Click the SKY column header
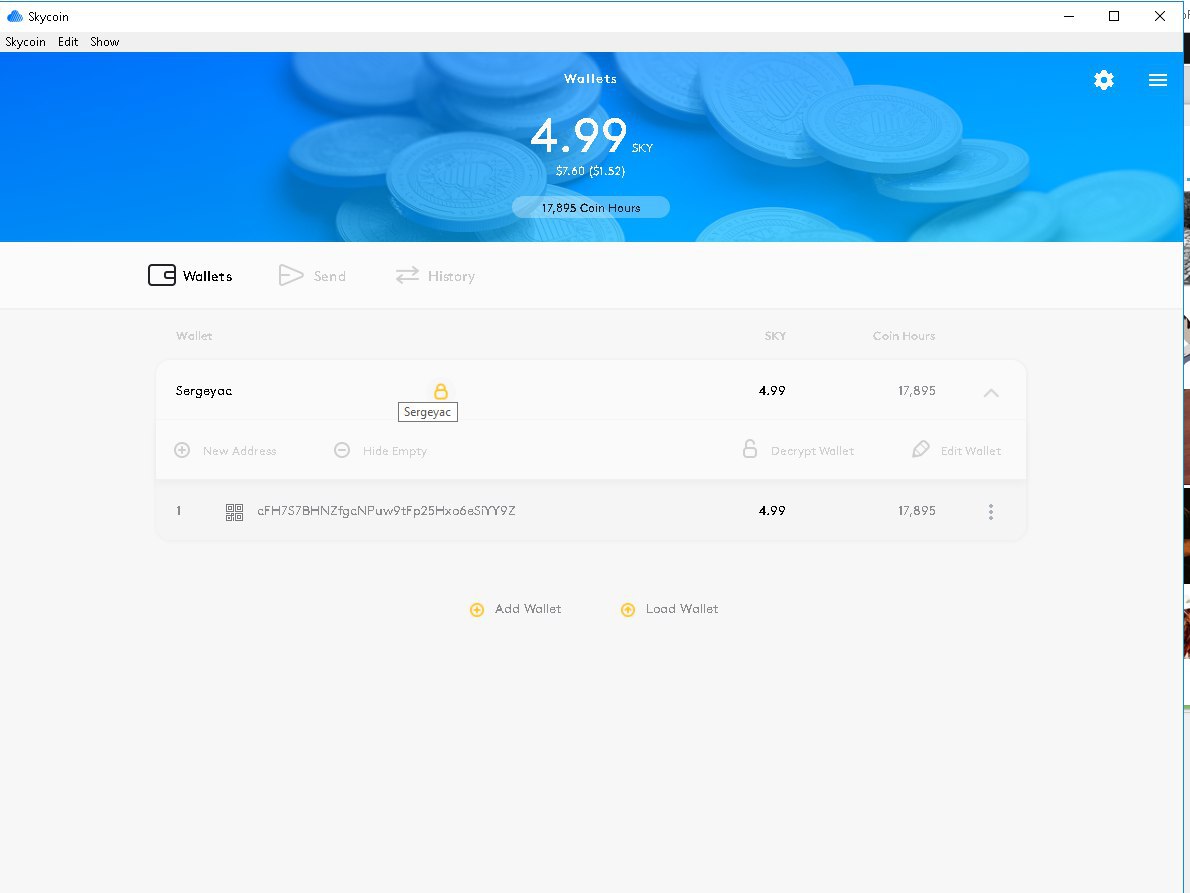1190x893 pixels. (775, 335)
